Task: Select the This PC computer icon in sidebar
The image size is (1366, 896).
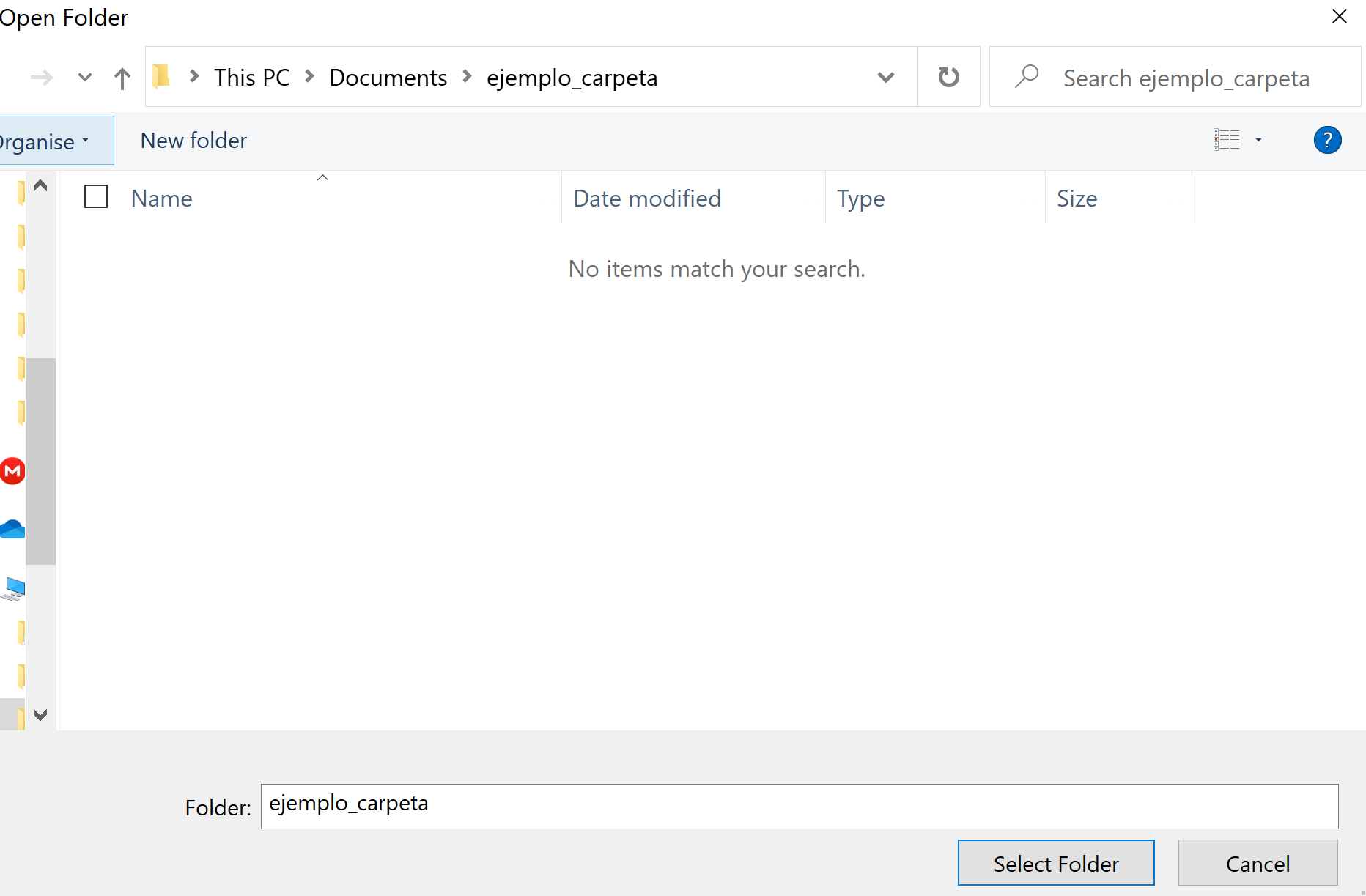Action: coord(14,588)
